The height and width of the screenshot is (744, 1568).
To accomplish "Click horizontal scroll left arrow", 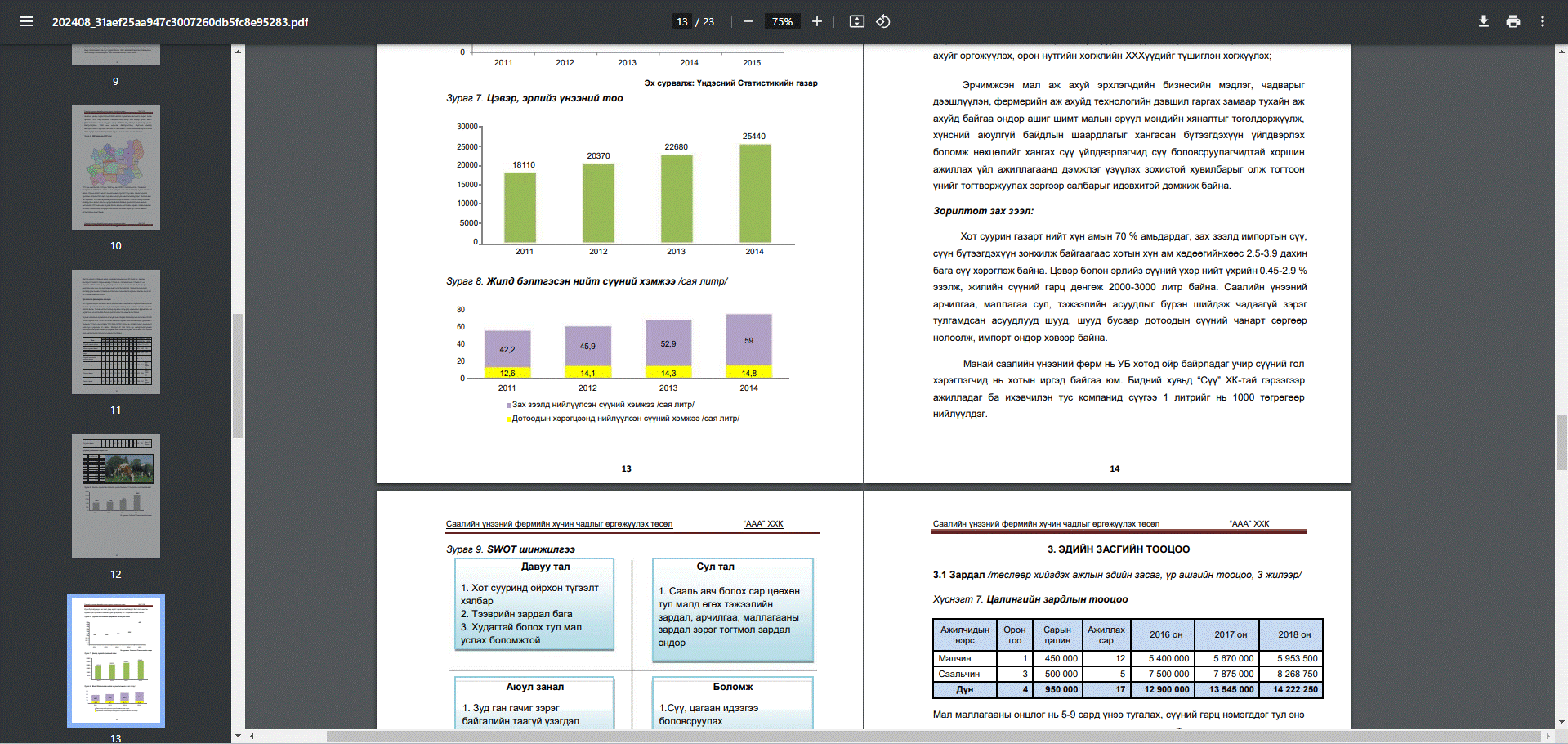I will coord(252,736).
